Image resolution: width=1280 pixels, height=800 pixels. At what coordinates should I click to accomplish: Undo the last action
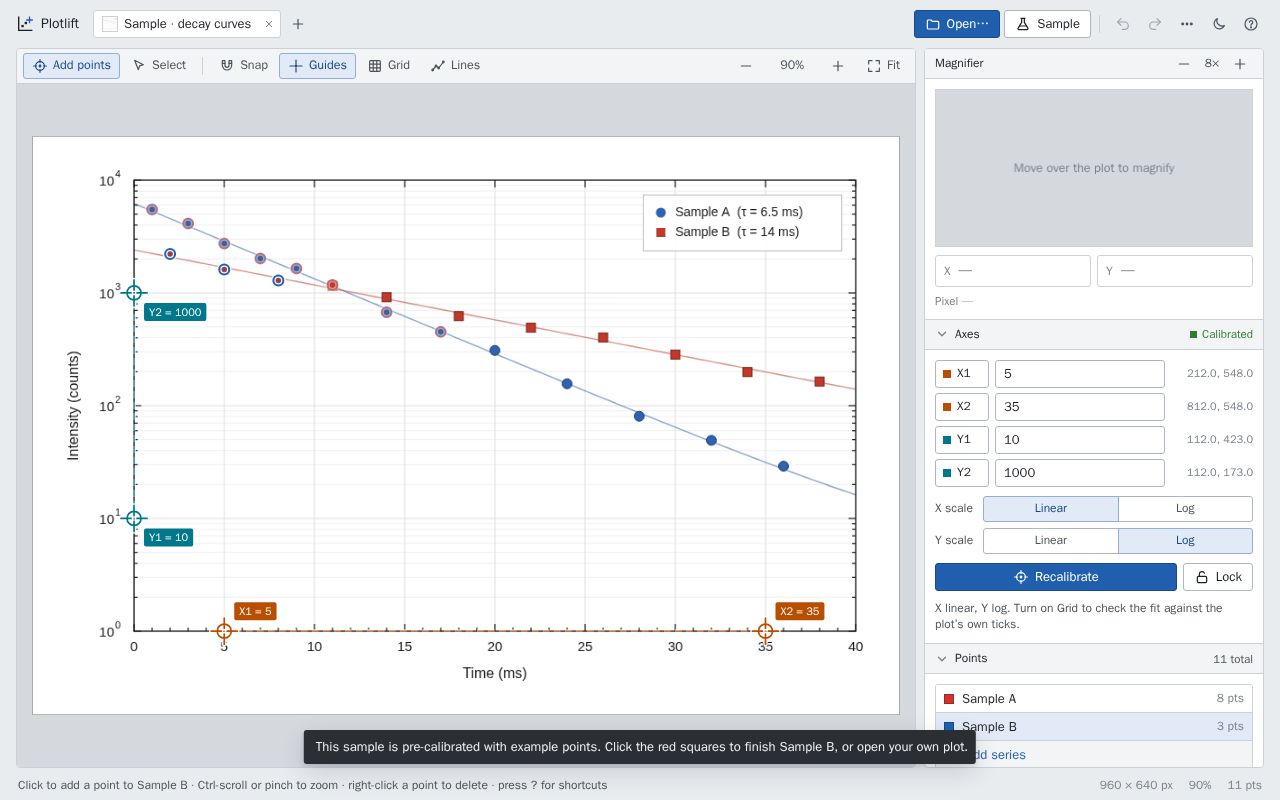1123,24
